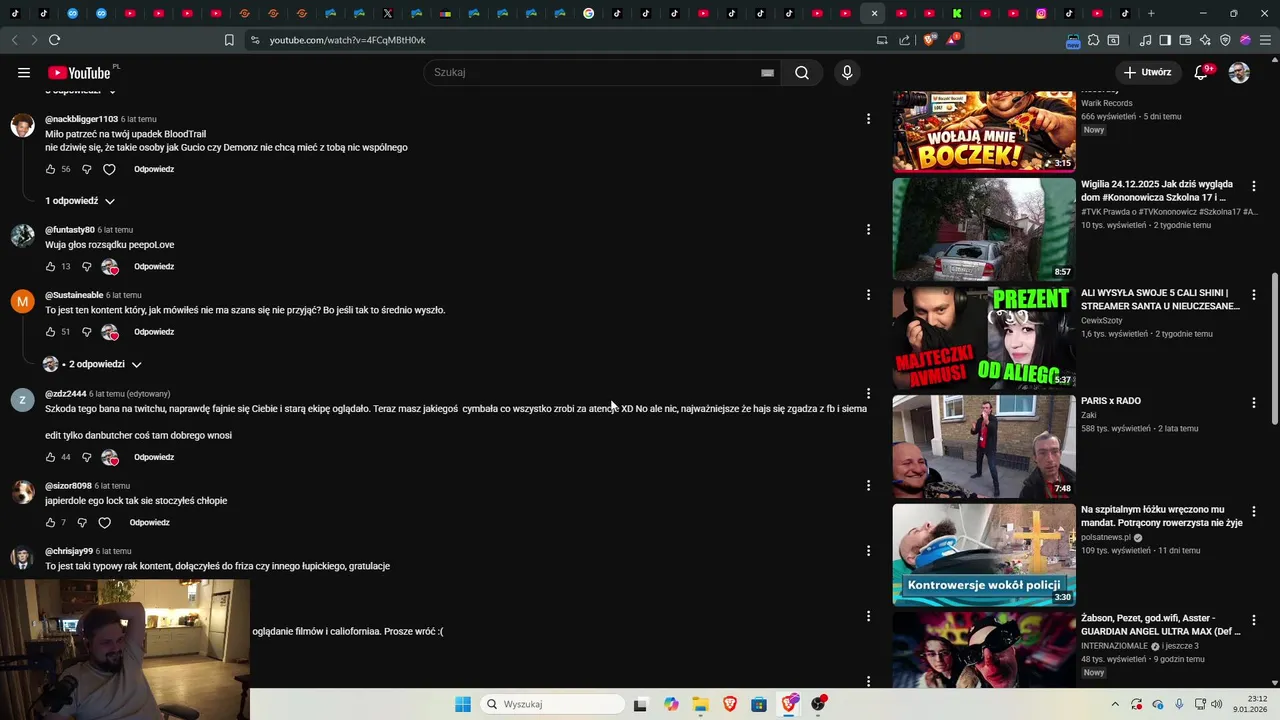Like the @zdz2444 comment
1280x720 pixels.
coord(51,457)
